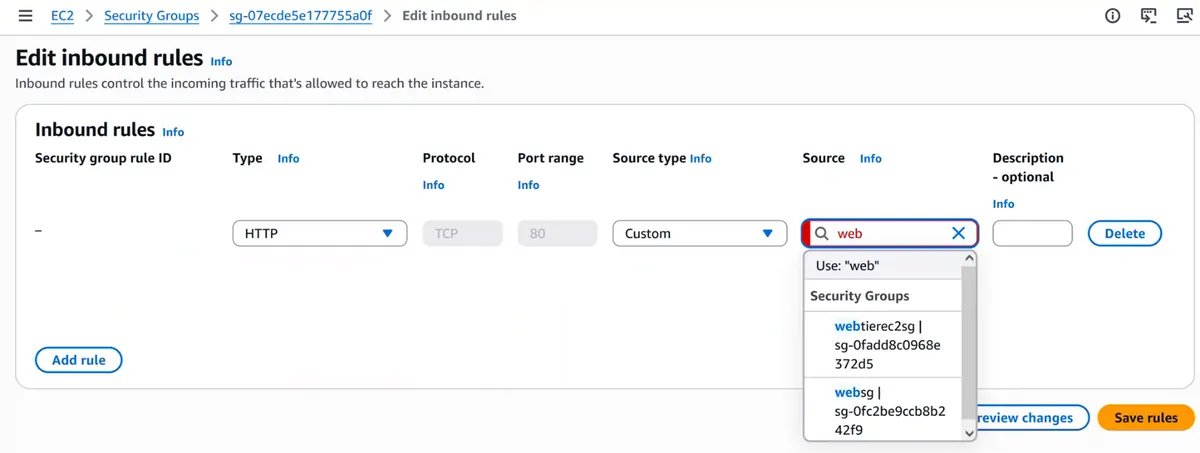
Task: Click the Source suggestion list scrollbar
Action: point(968,340)
